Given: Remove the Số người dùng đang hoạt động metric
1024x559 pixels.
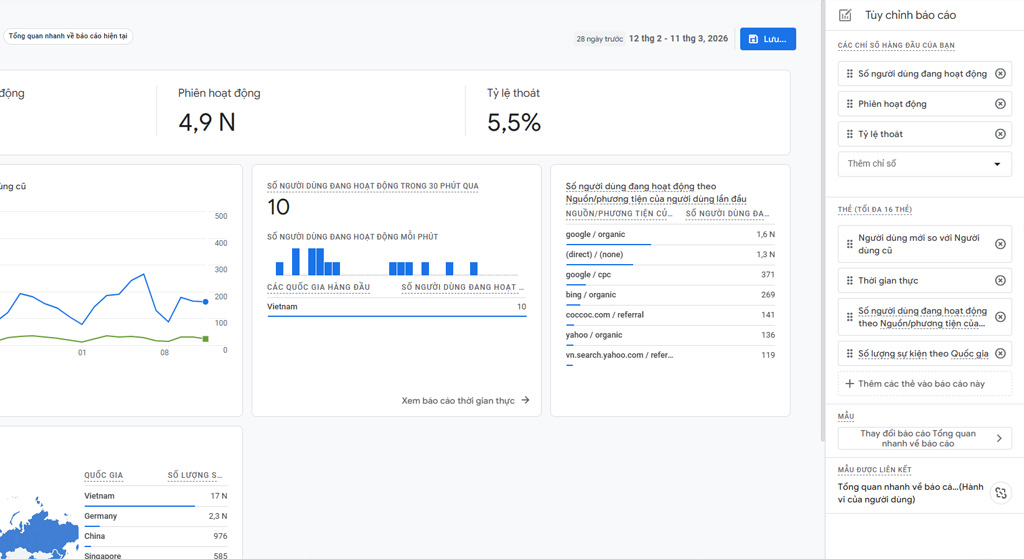Looking at the screenshot, I should click(1000, 74).
